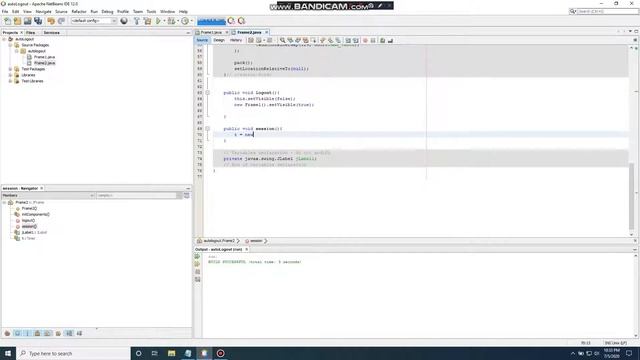Collapse the Logout method code fold
The image size is (640, 360).
tap(207, 93)
